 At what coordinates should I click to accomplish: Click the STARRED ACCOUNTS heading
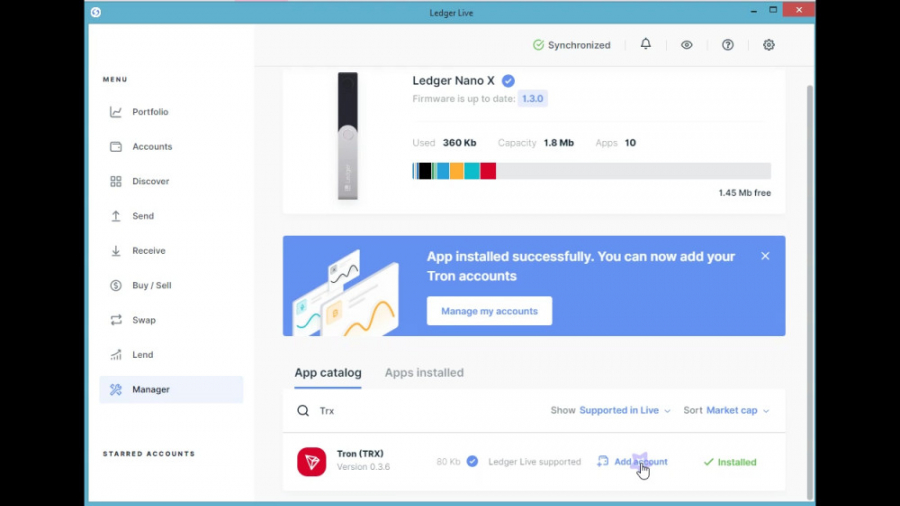pyautogui.click(x=149, y=454)
